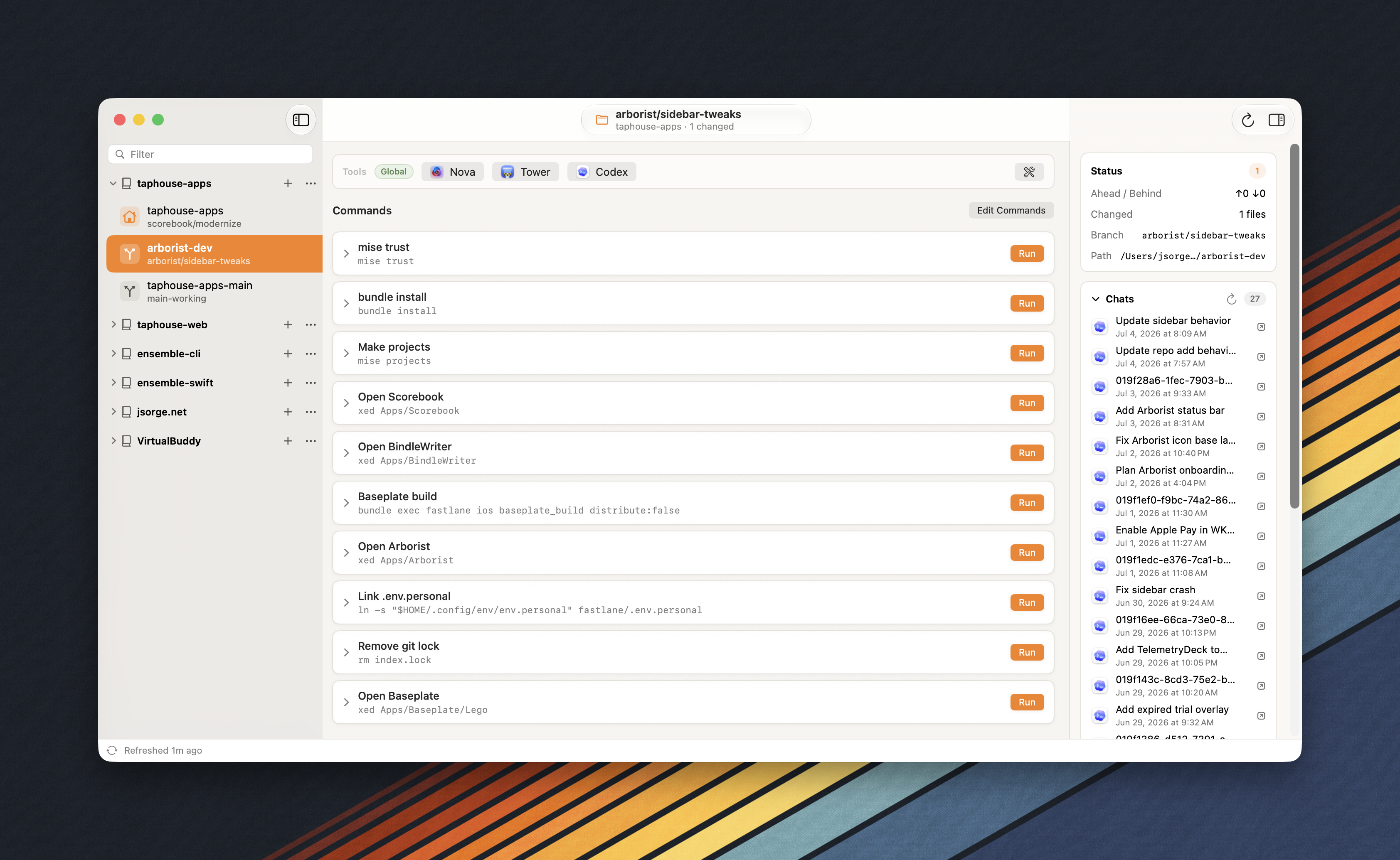Screen dimensions: 1400x860
Task: Open more options for taphouse-web
Action: [x=311, y=325]
